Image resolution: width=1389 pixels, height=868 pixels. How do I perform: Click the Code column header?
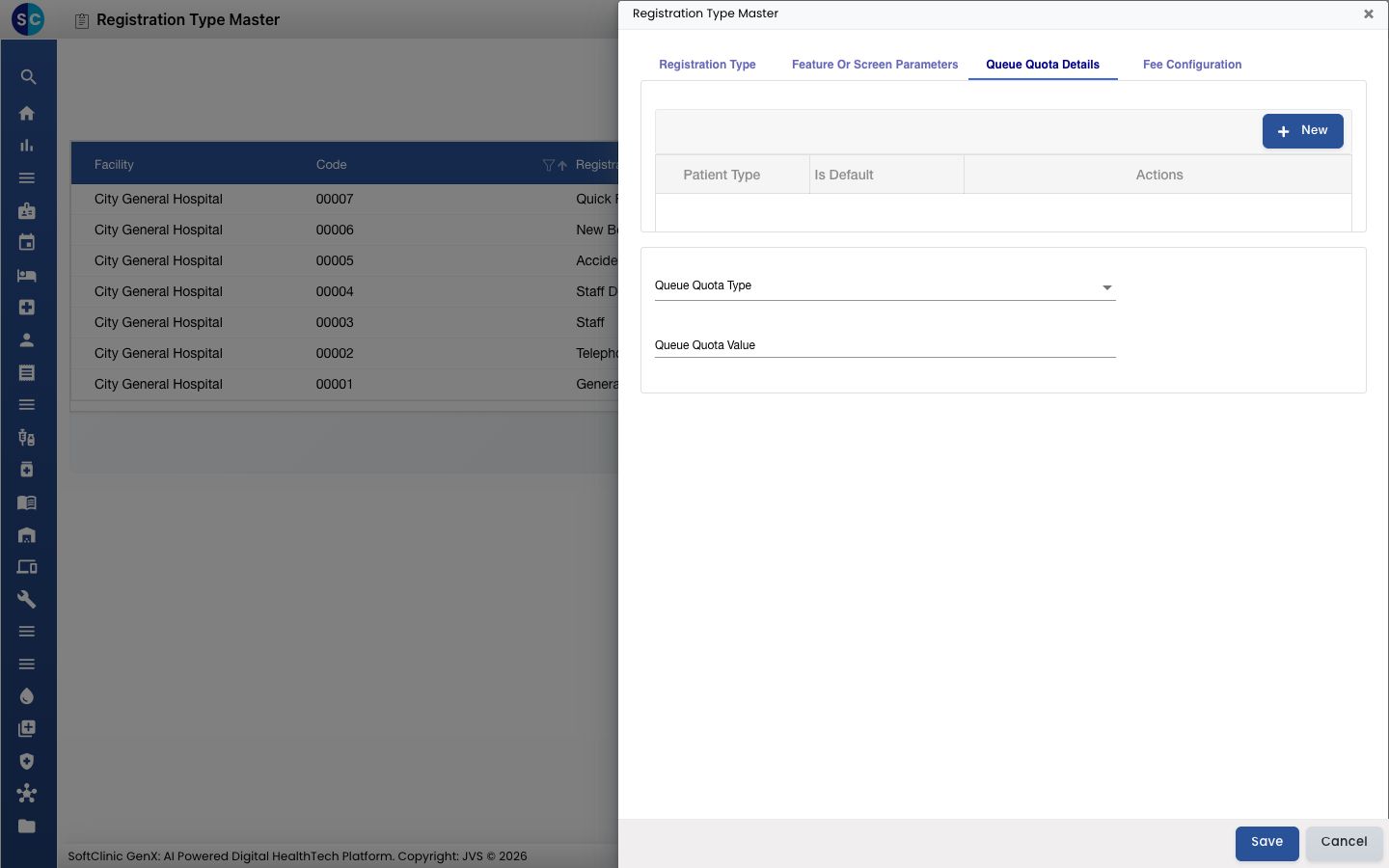[x=331, y=165]
